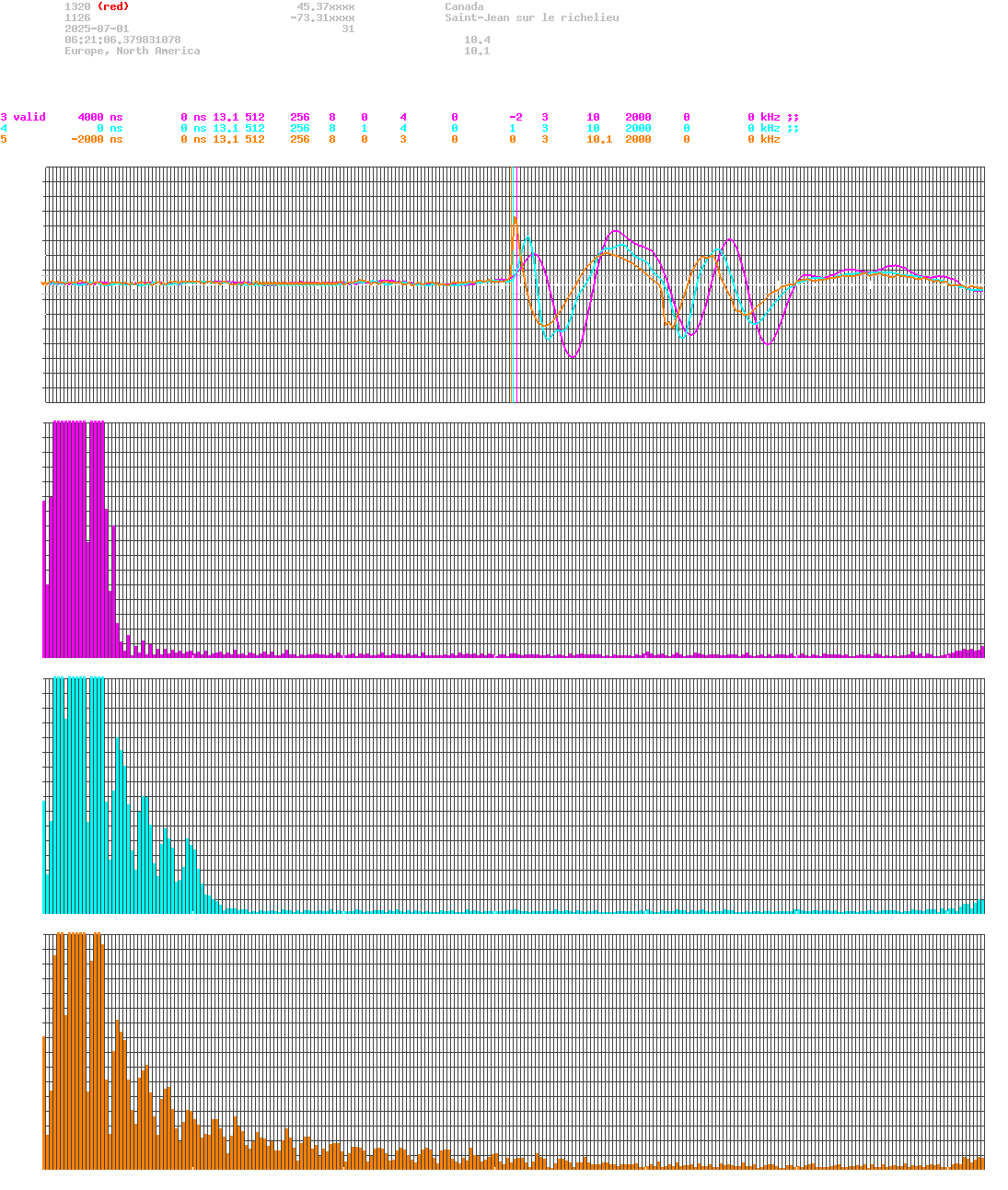Select the magenta "-2" value
This screenshot has width=1008, height=1190.
tap(516, 117)
